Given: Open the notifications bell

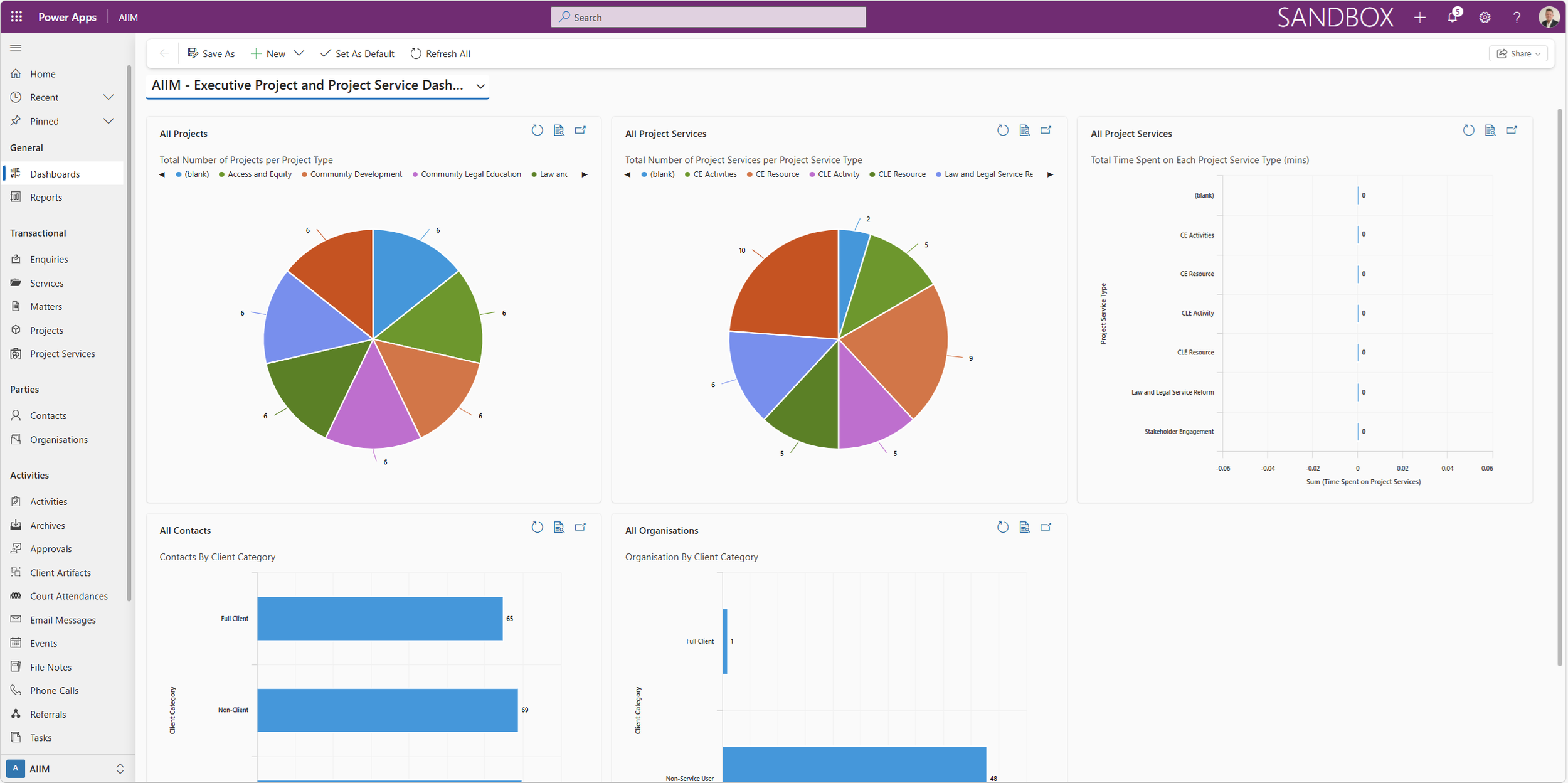Looking at the screenshot, I should point(1452,17).
